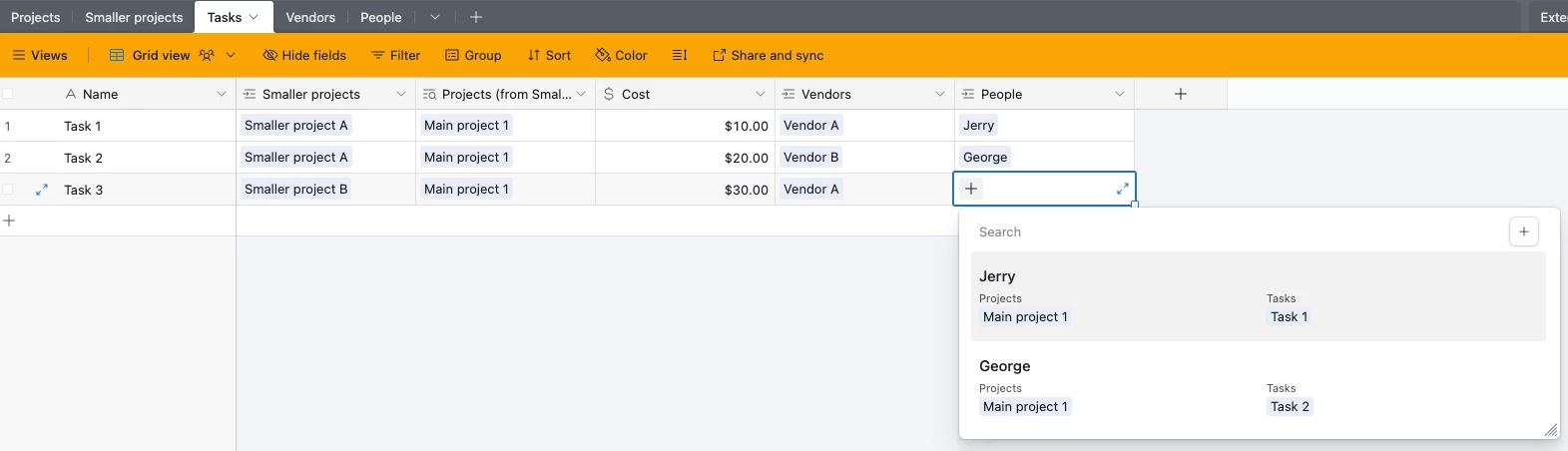The width and height of the screenshot is (1568, 451).
Task: Click the Grid view icon
Action: point(117,55)
